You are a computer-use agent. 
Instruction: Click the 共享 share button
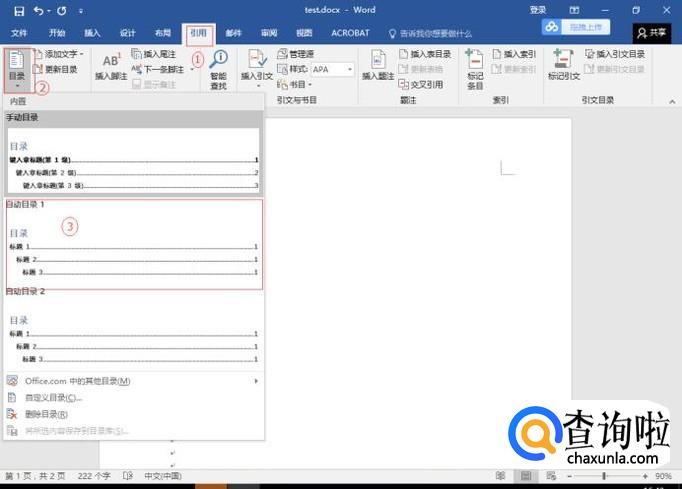pyautogui.click(x=651, y=33)
